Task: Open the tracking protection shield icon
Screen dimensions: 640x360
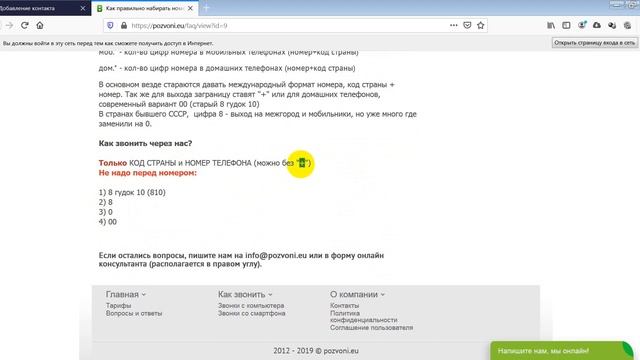Action: tap(110, 25)
